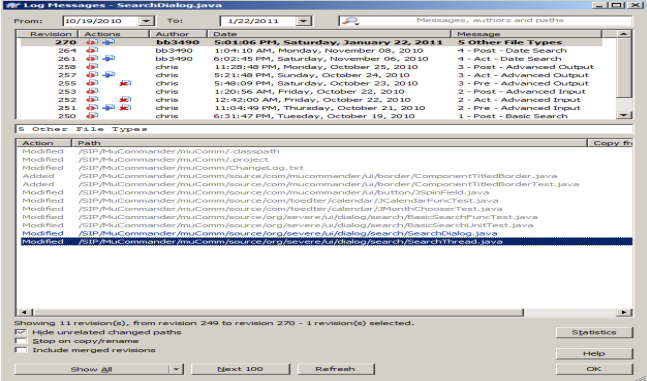
Task: Click the modified icon in revision 255 row
Action: point(92,83)
